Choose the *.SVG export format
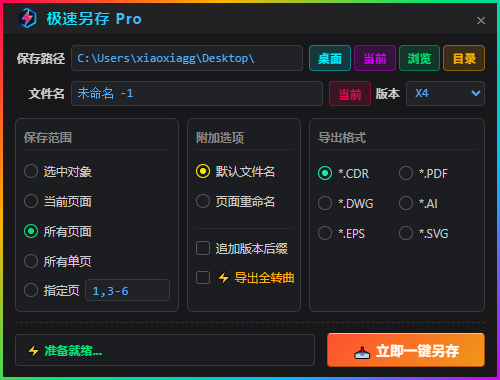This screenshot has height=380, width=500. click(x=406, y=233)
